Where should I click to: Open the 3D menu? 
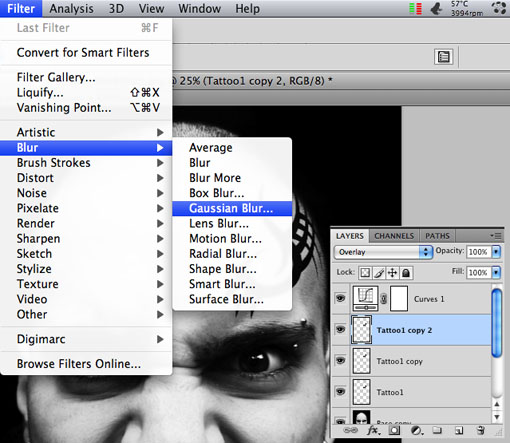coord(116,8)
